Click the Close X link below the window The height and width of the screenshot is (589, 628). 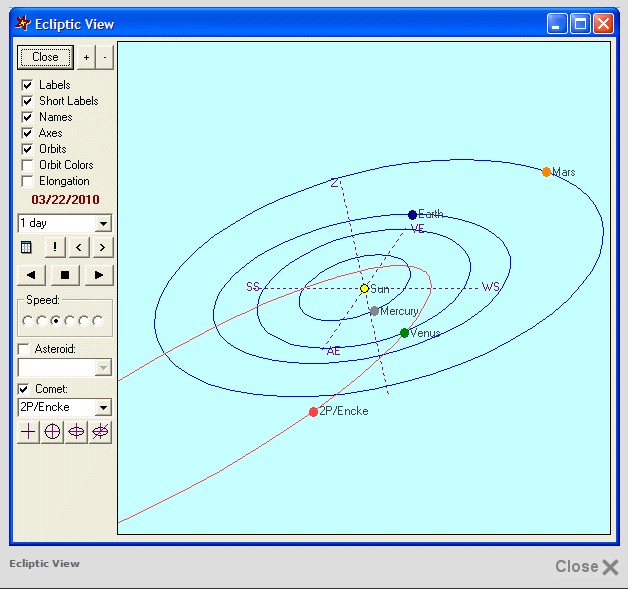click(x=587, y=567)
